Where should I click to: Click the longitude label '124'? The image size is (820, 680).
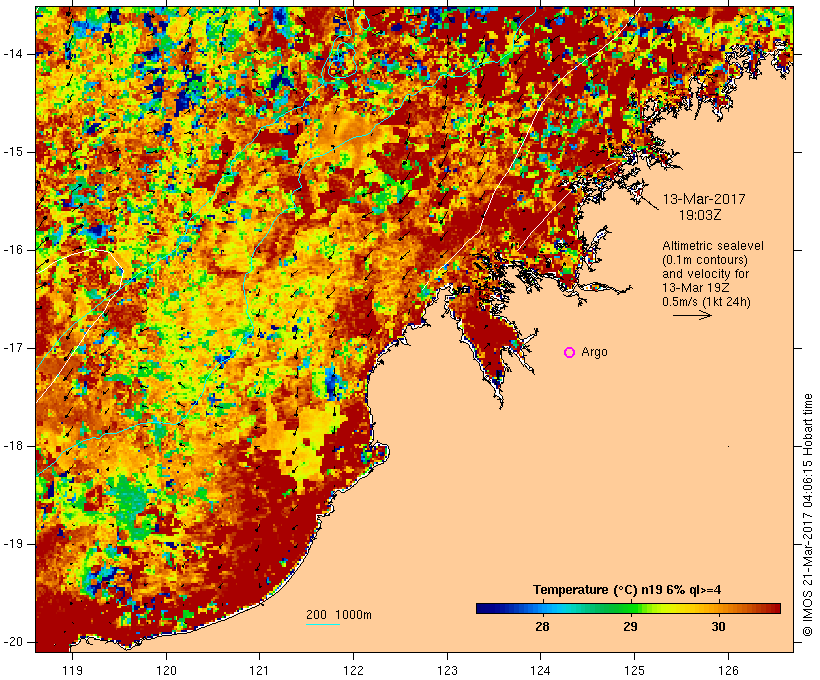(x=541, y=670)
